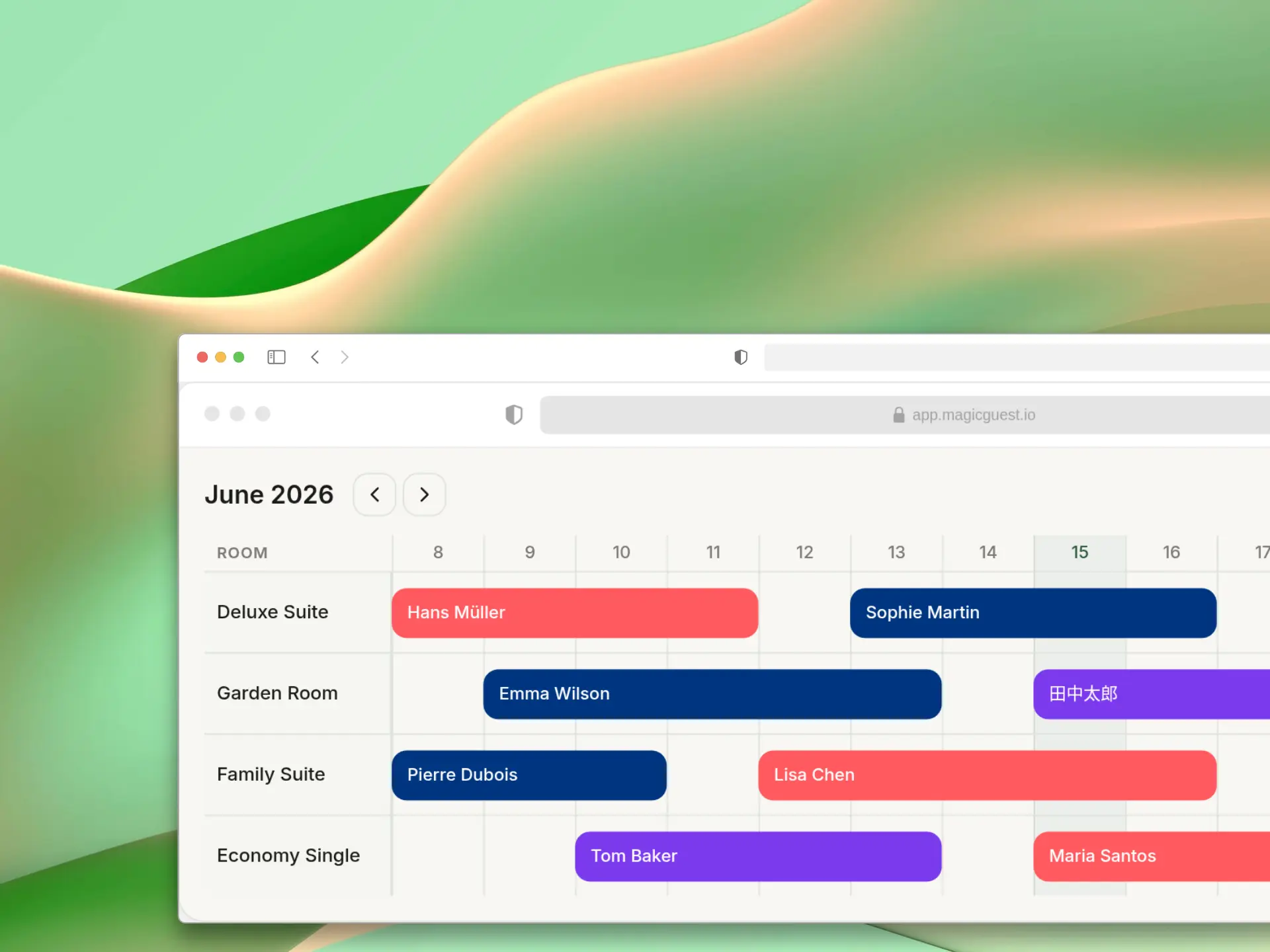1270x952 pixels.
Task: Click the ROOM column header
Action: [242, 553]
